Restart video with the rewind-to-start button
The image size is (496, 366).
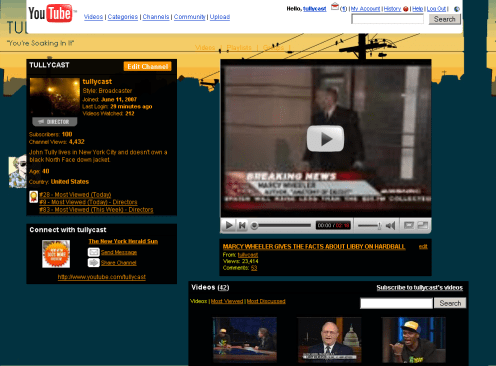coord(242,226)
